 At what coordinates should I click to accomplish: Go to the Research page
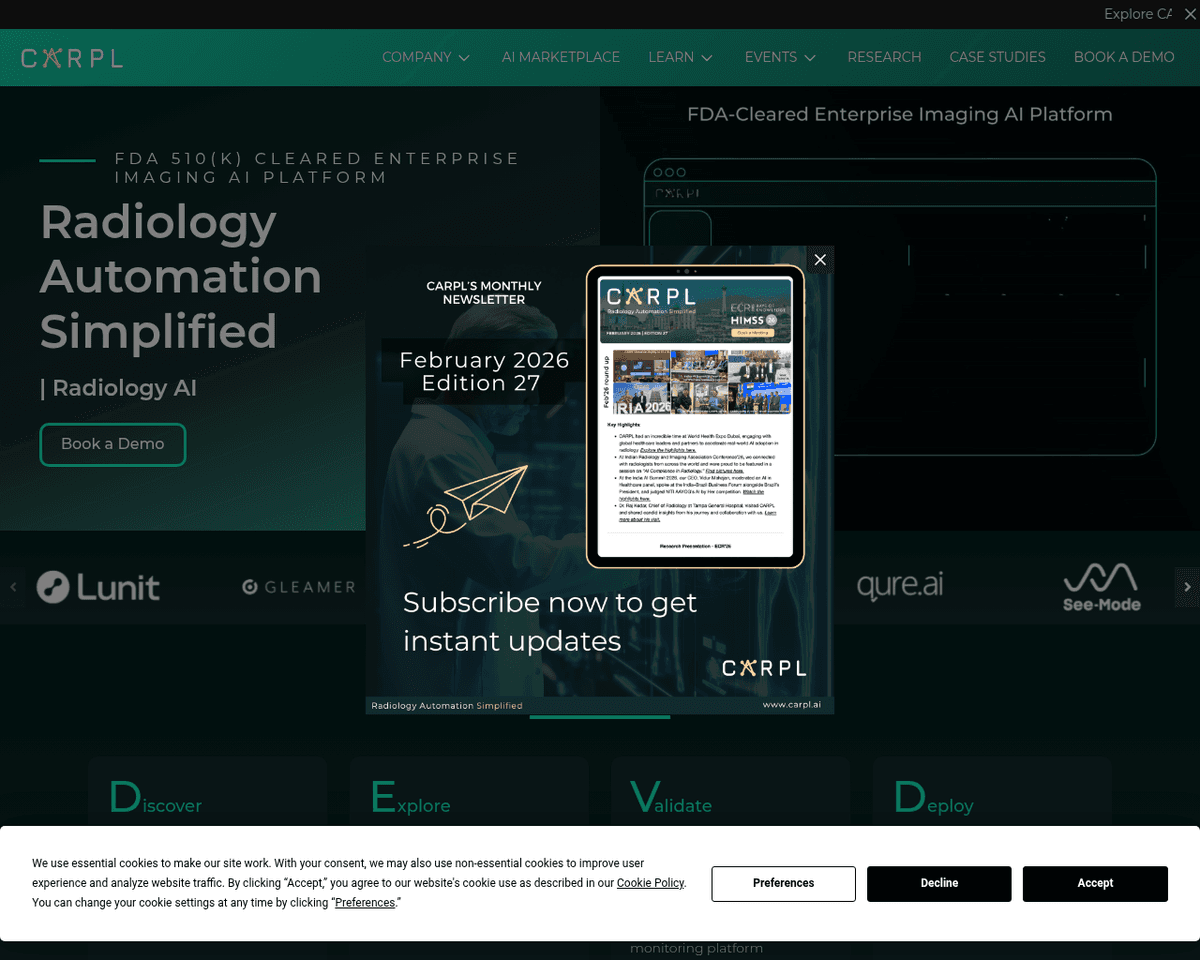click(x=884, y=57)
